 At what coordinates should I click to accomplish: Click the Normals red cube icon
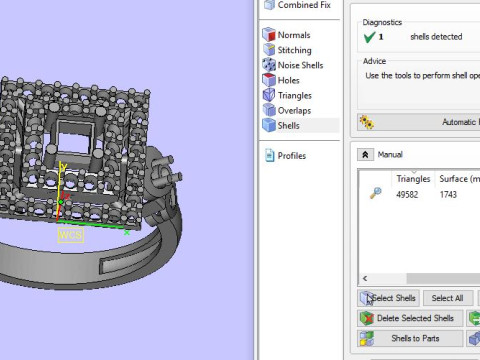(269, 35)
